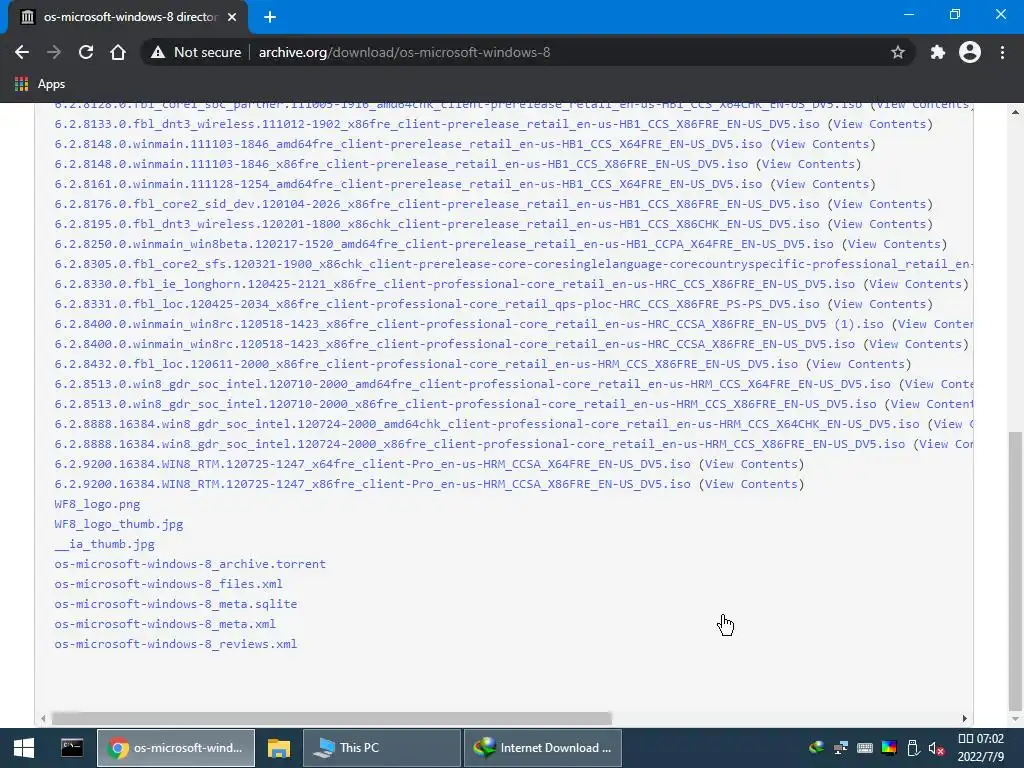
Task: Download the 6.2.8888.16384 x86fre ISO
Action: [479, 444]
